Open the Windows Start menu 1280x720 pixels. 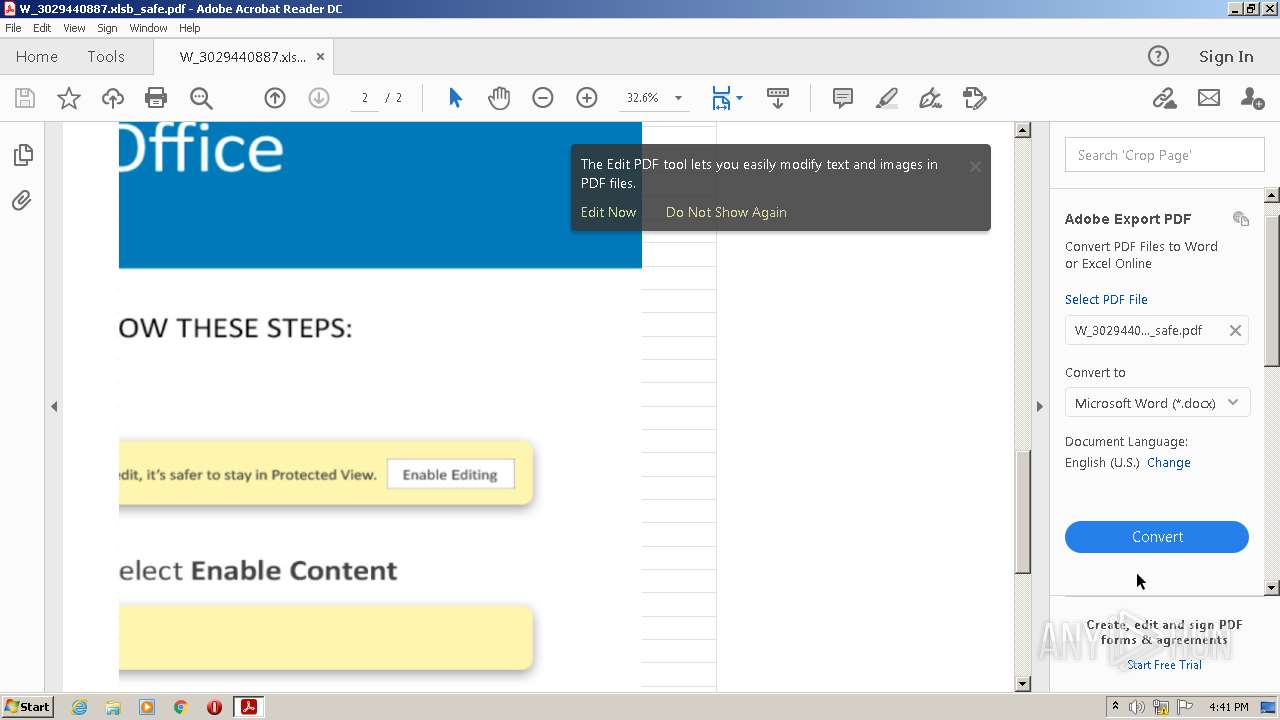pyautogui.click(x=27, y=706)
